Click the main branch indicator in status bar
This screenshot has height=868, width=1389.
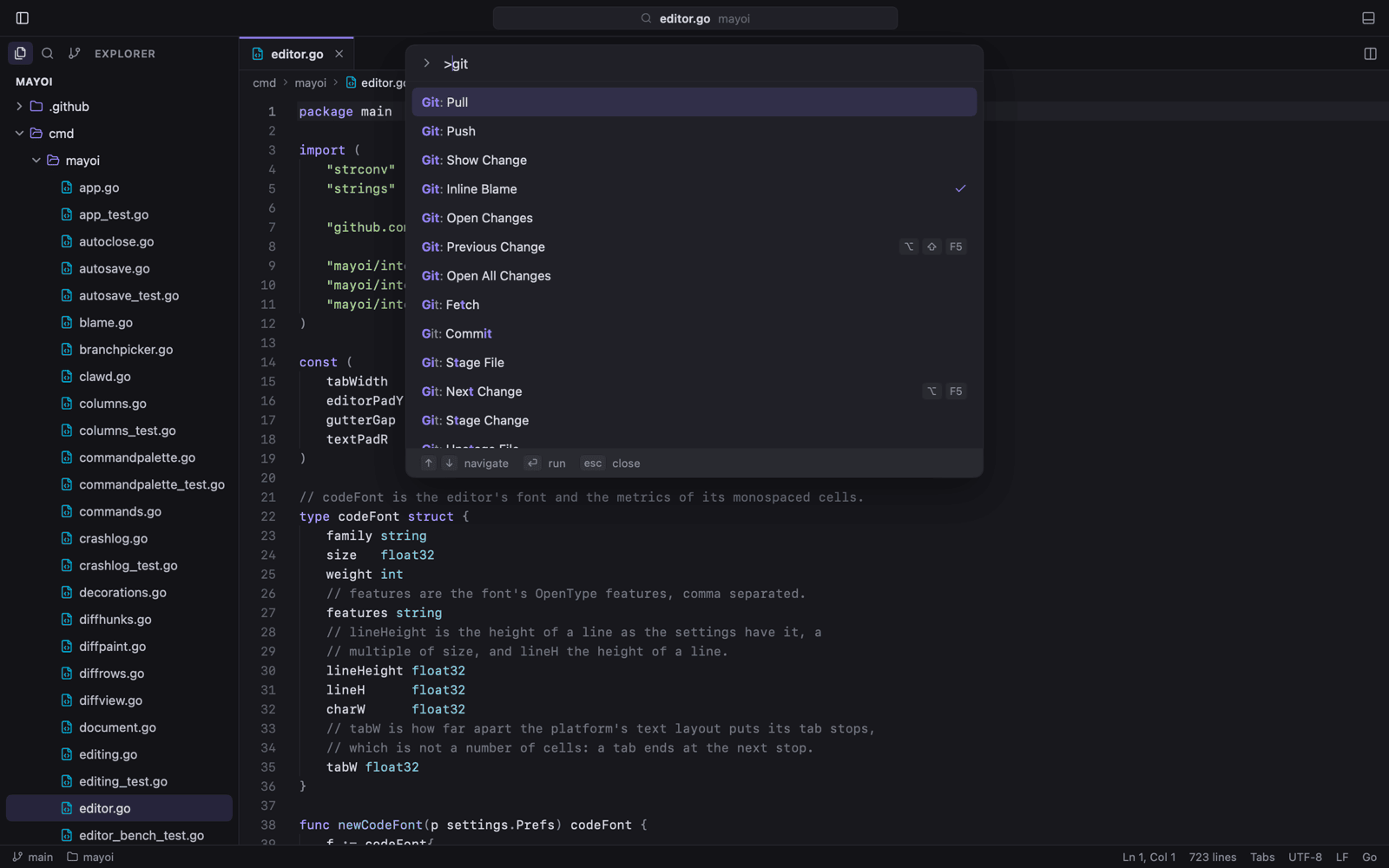pyautogui.click(x=33, y=857)
